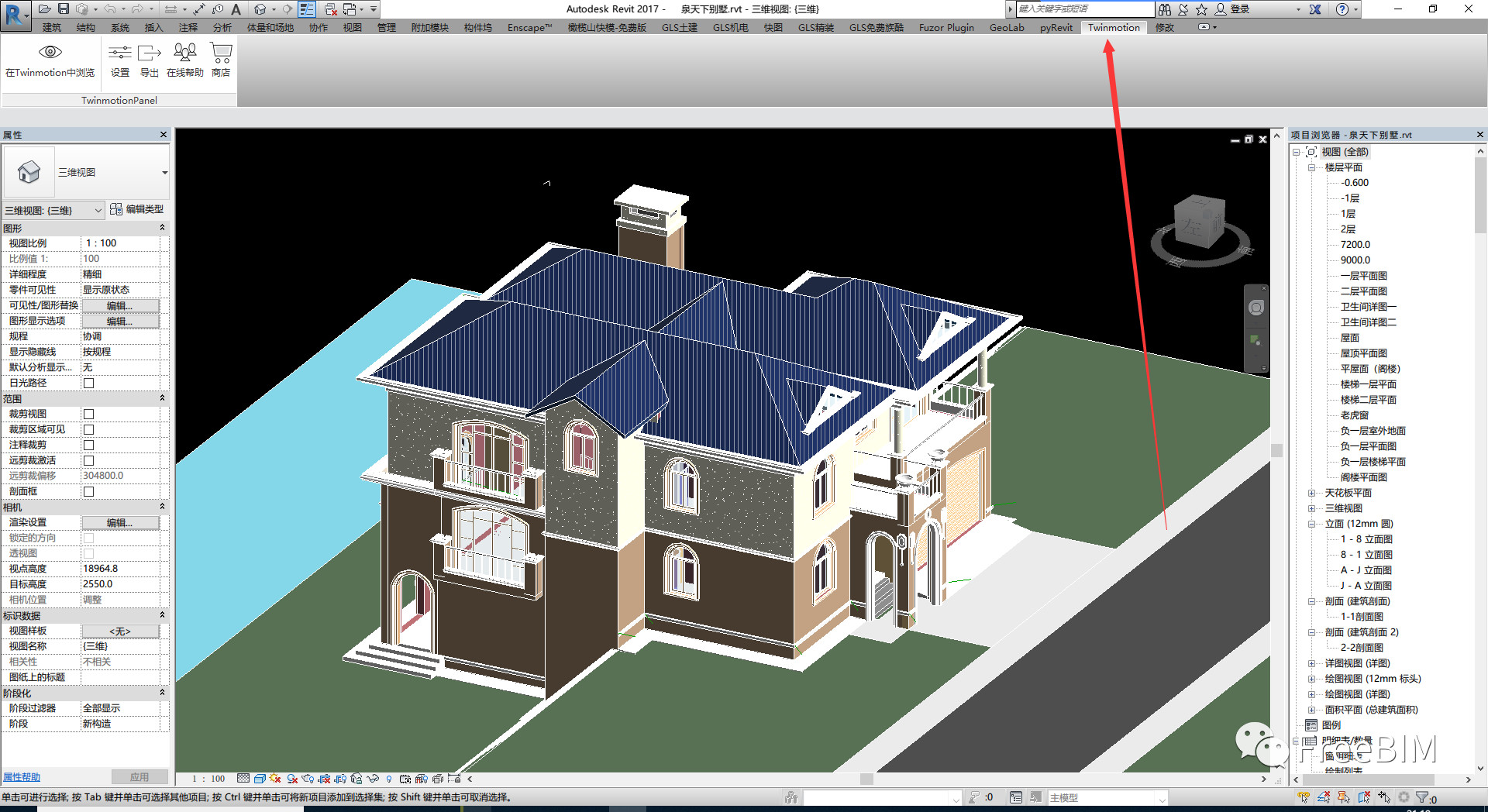Viewport: 1488px width, 812px height.
Task: Click the Thin Lines toggle icon
Action: (307, 9)
